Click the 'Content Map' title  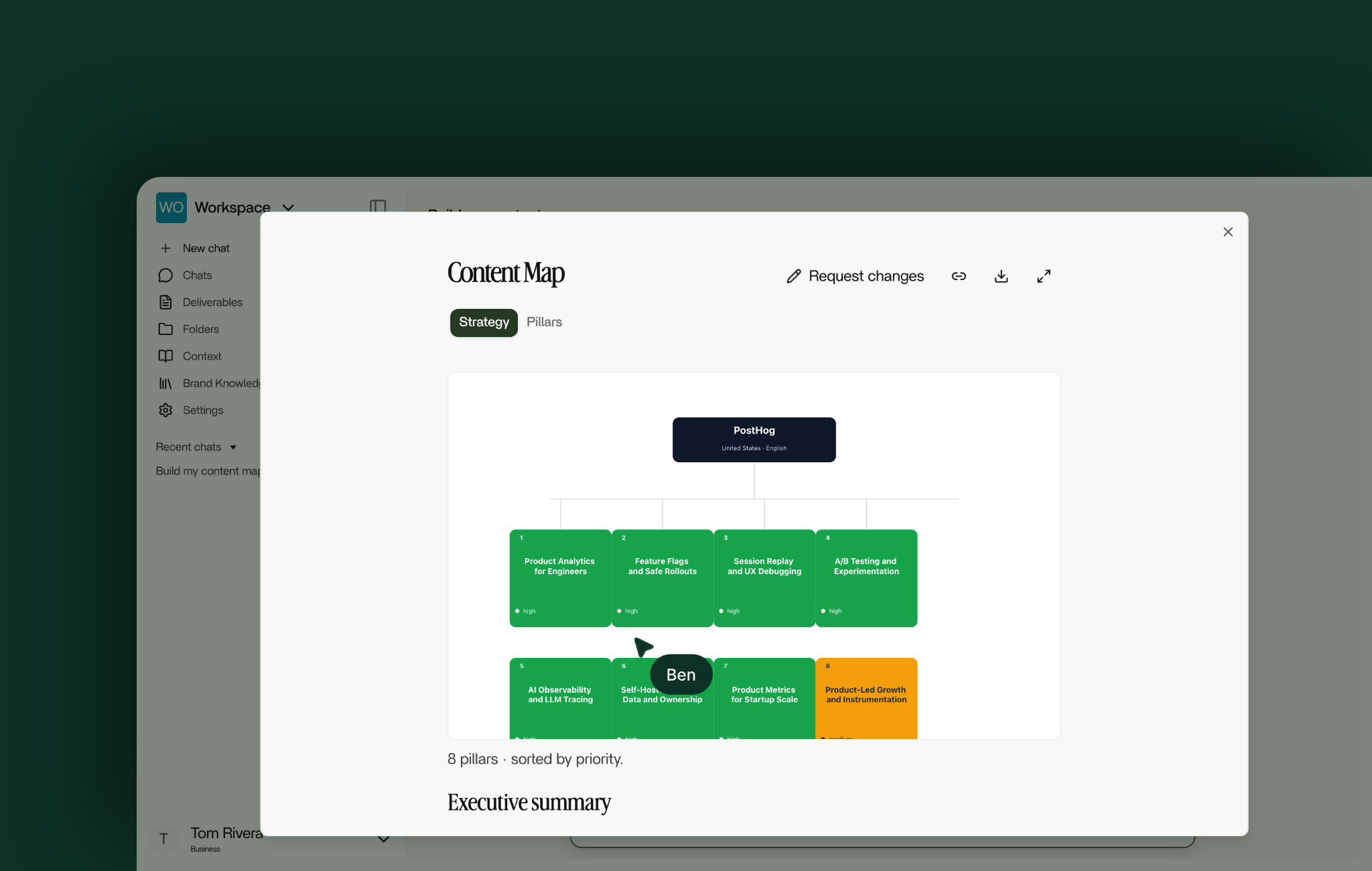click(x=506, y=273)
